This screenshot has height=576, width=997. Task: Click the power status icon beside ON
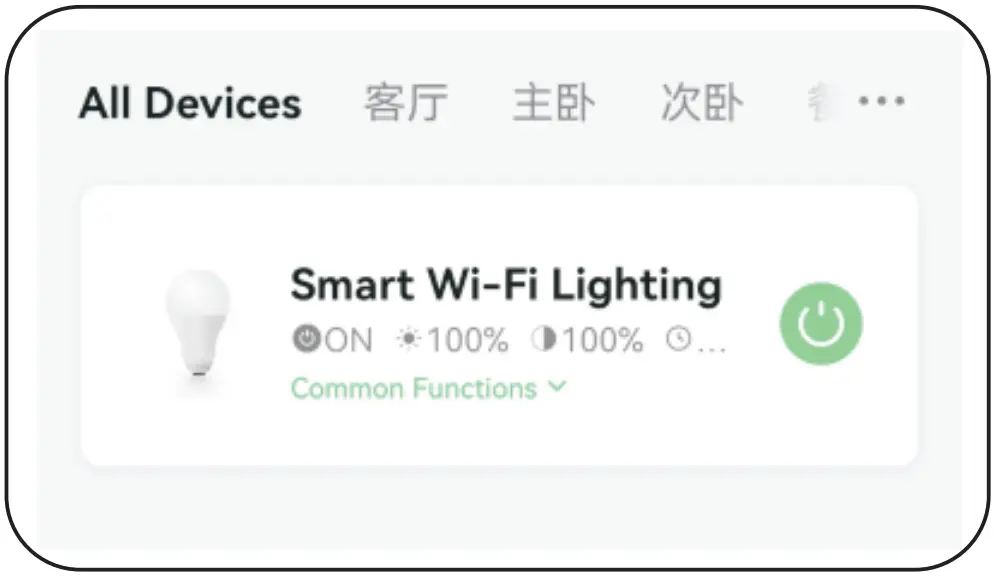tap(305, 340)
